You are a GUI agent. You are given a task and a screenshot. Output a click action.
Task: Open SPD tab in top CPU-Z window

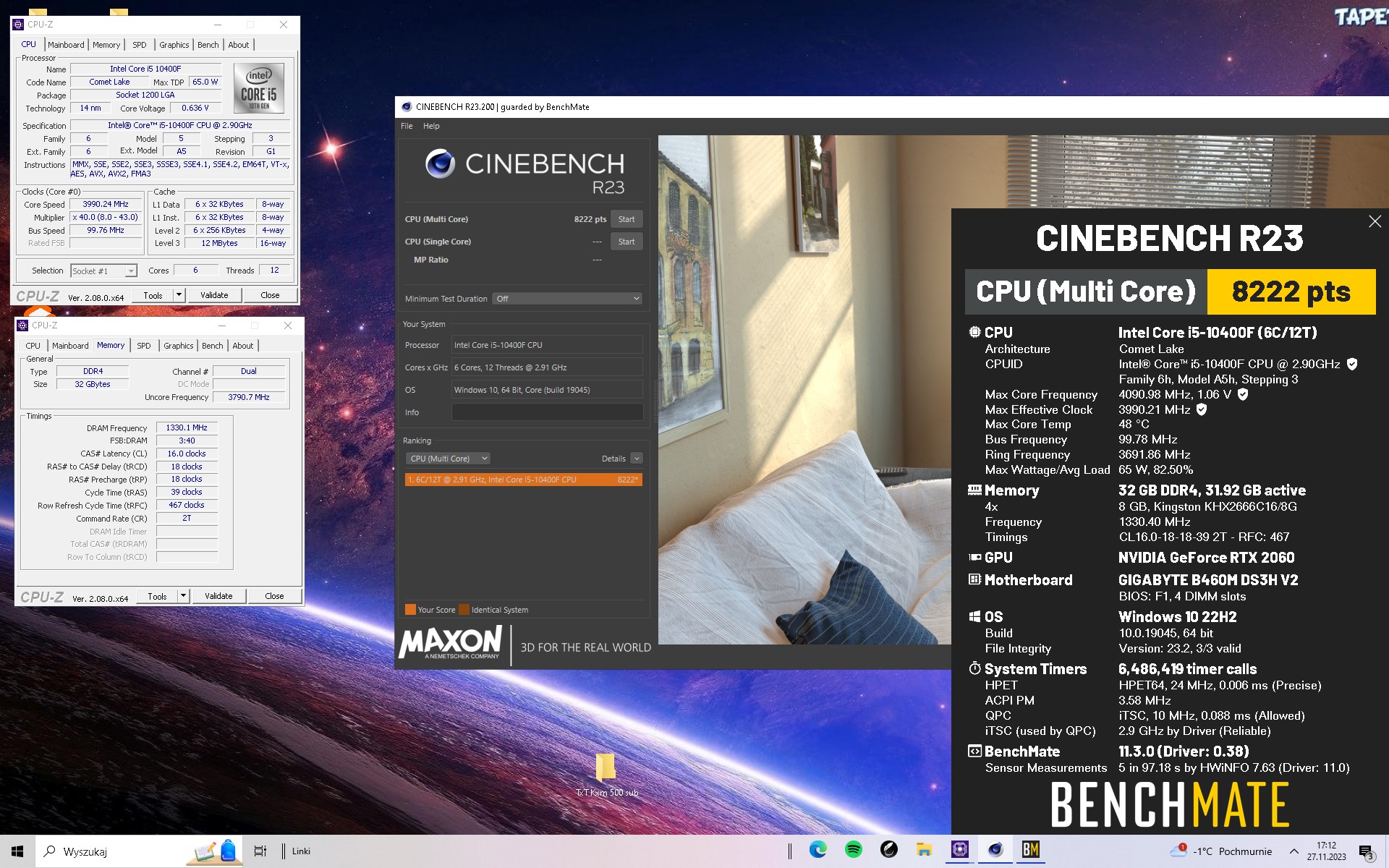140,45
